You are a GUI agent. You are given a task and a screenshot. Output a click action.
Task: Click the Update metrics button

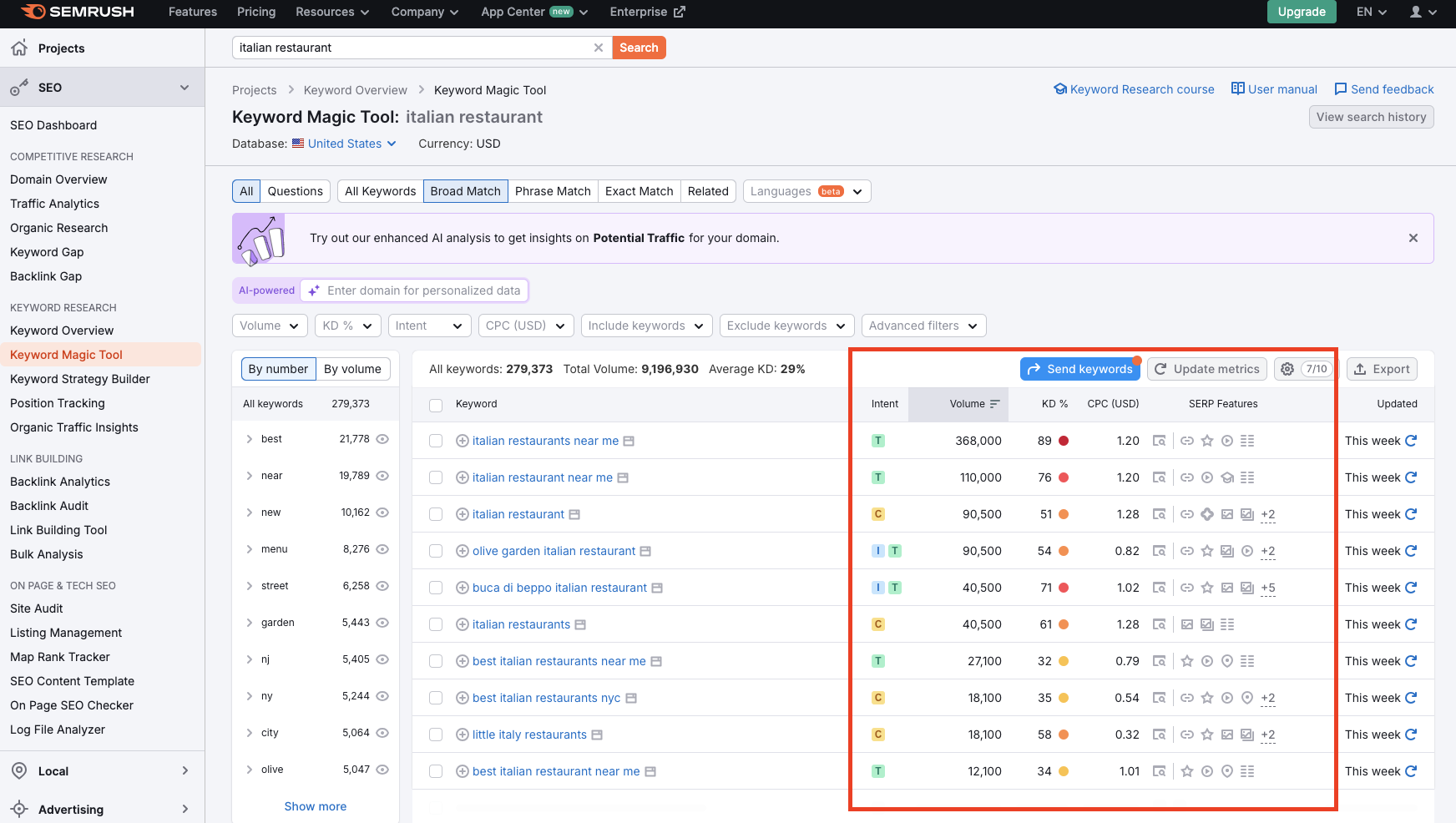(x=1207, y=369)
